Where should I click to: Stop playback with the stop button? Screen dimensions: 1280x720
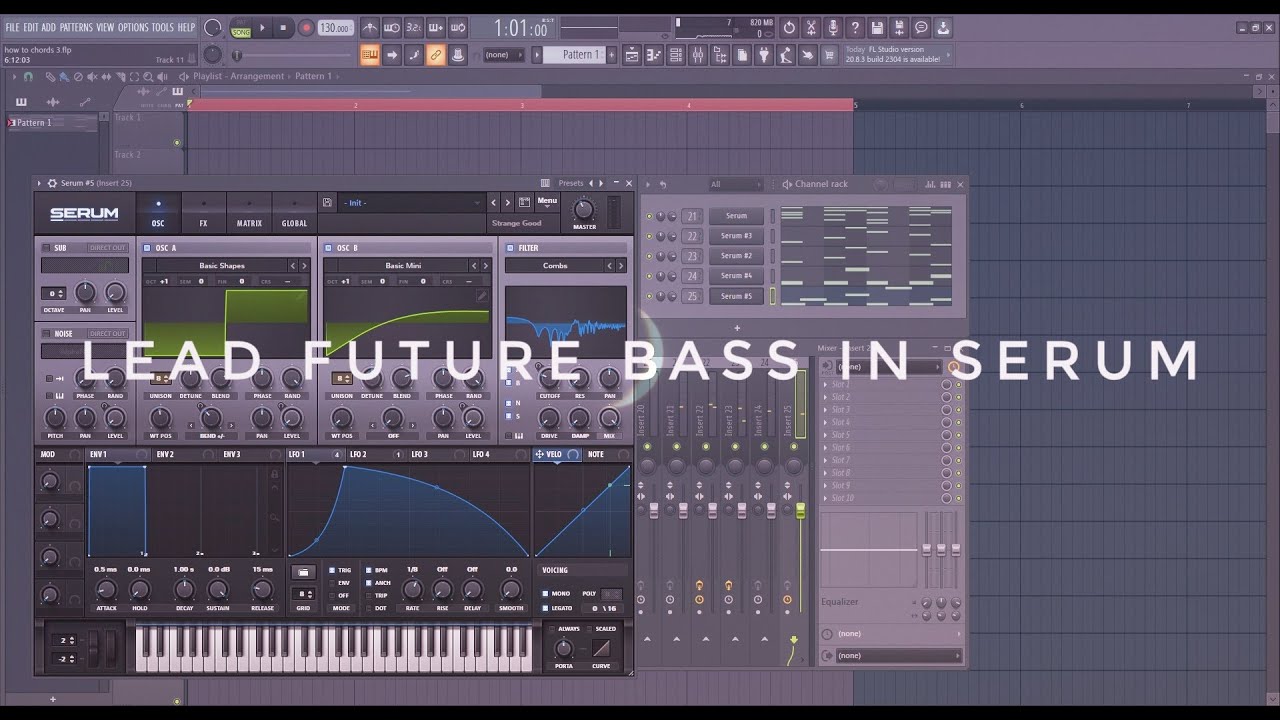click(284, 28)
